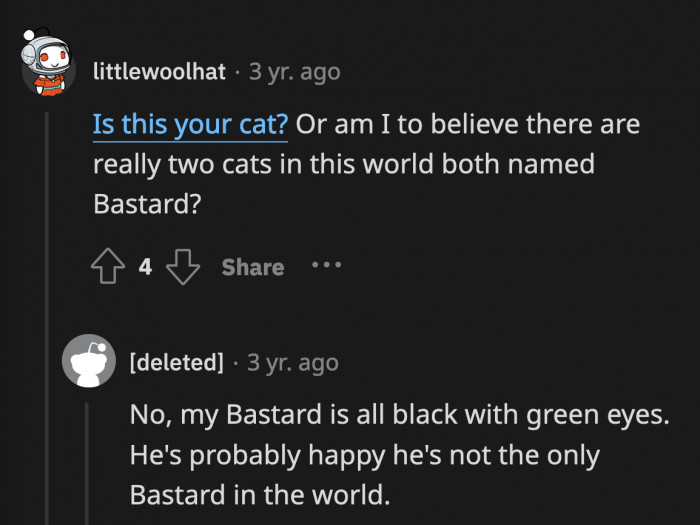Viewport: 700px width, 525px height.
Task: Click littlewoolhat's astronaut Snoo avatar
Action: [x=47, y=62]
